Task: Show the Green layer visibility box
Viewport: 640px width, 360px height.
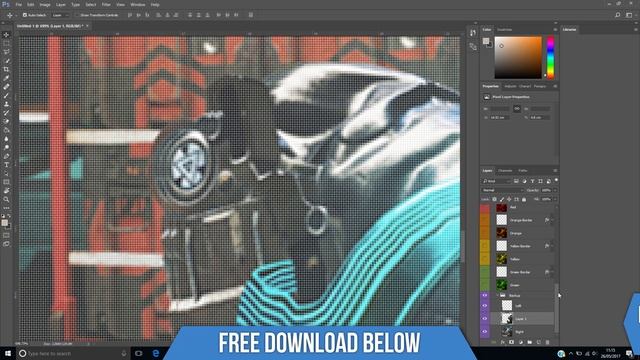Action: pos(484,284)
